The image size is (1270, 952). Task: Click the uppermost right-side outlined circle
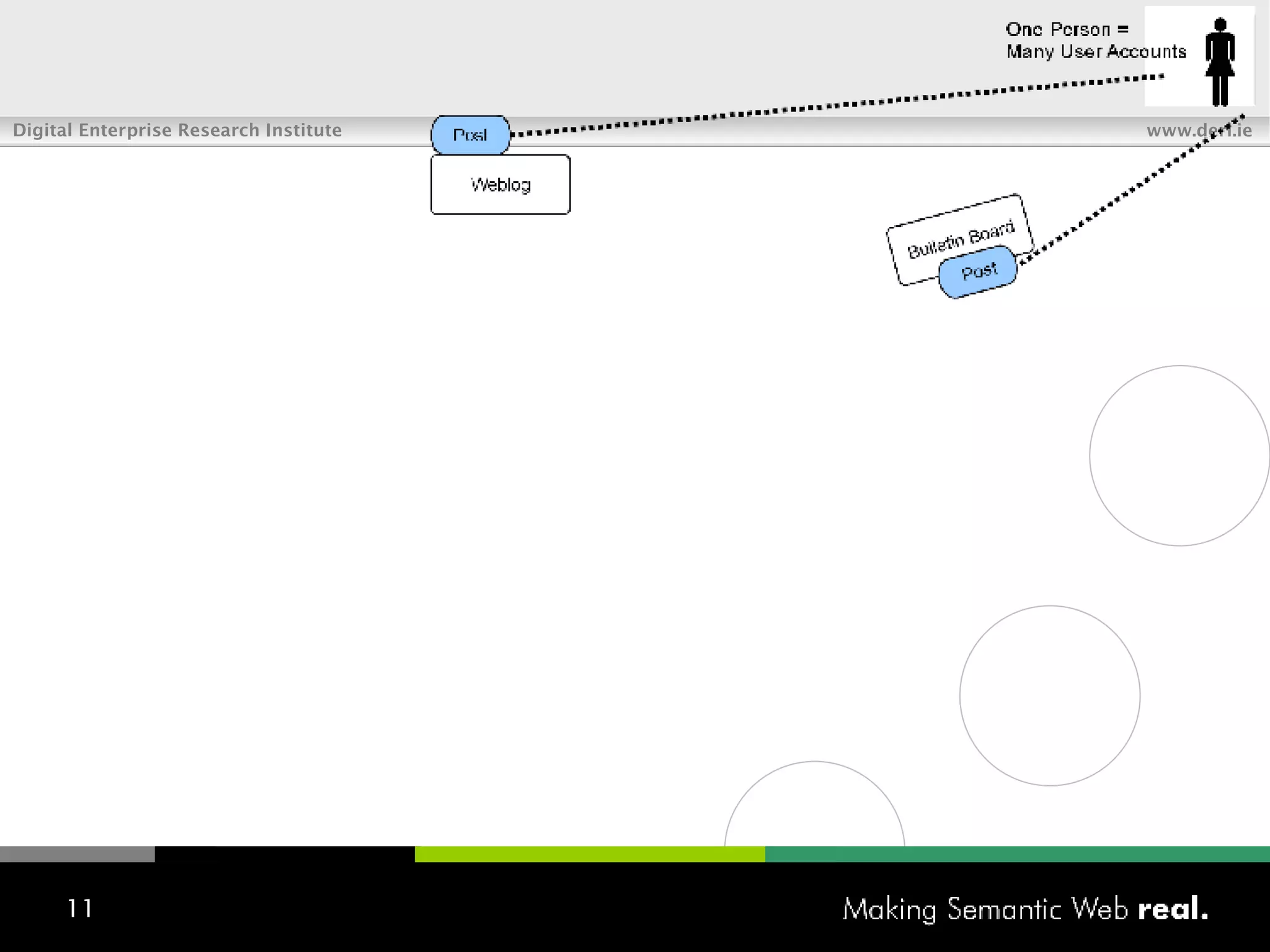(x=1179, y=456)
